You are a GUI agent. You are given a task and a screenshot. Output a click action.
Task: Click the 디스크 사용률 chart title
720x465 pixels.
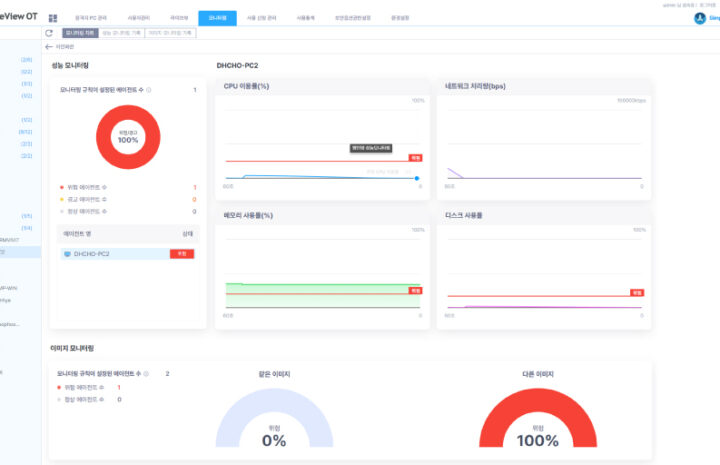[463, 215]
